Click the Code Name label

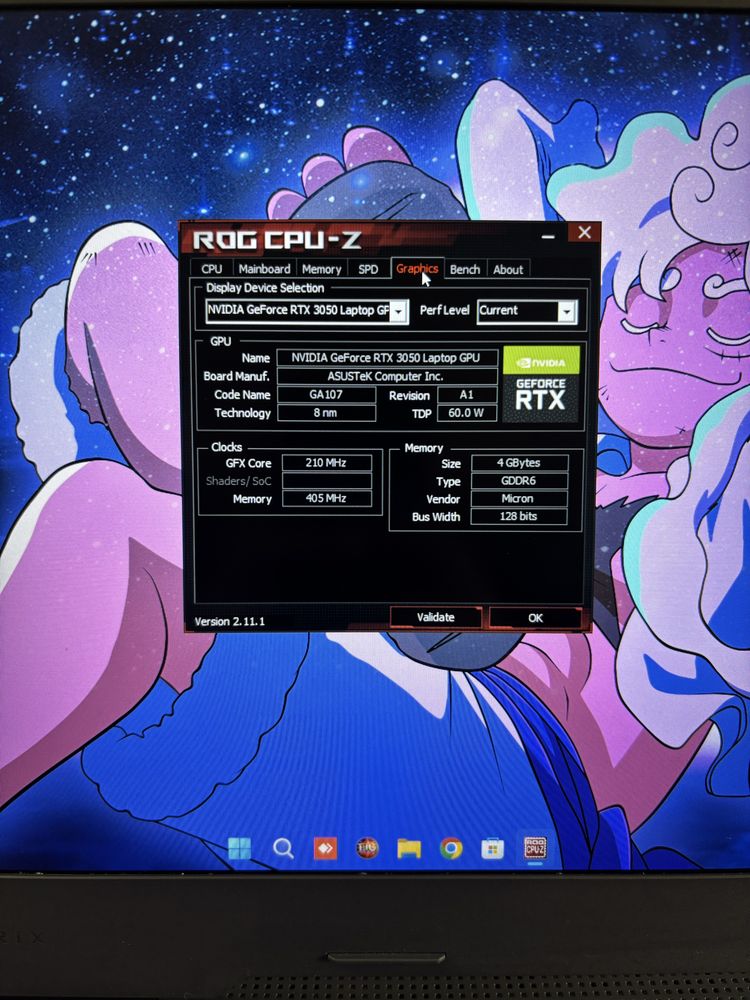(242, 395)
